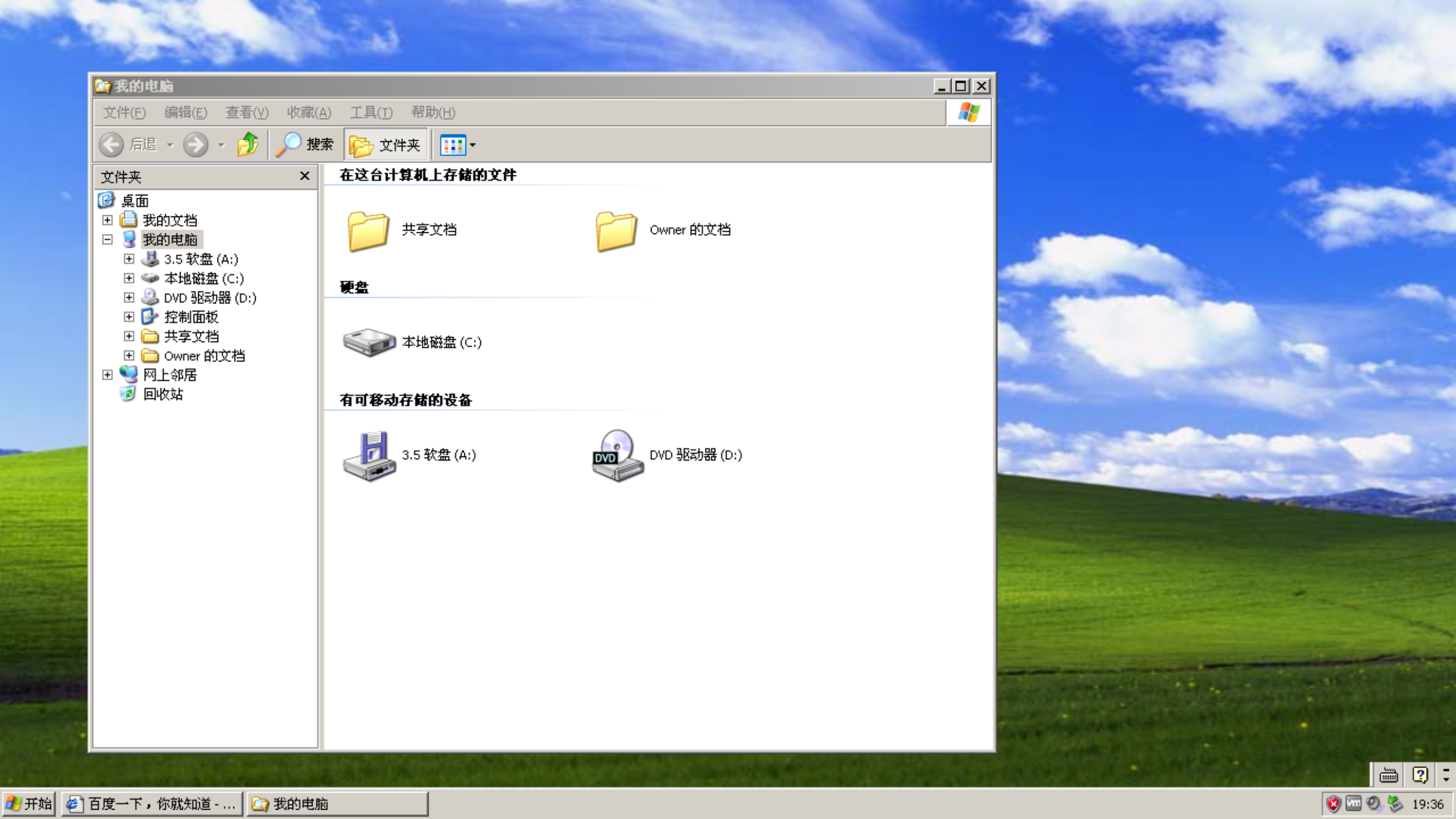Toggle the Folders (文件夹) toolbar button

[385, 144]
